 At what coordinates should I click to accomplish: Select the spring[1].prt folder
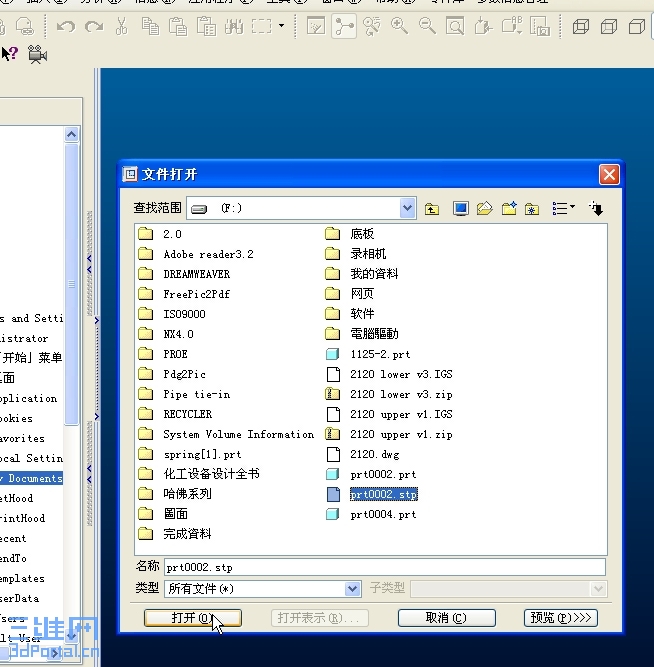(x=202, y=454)
